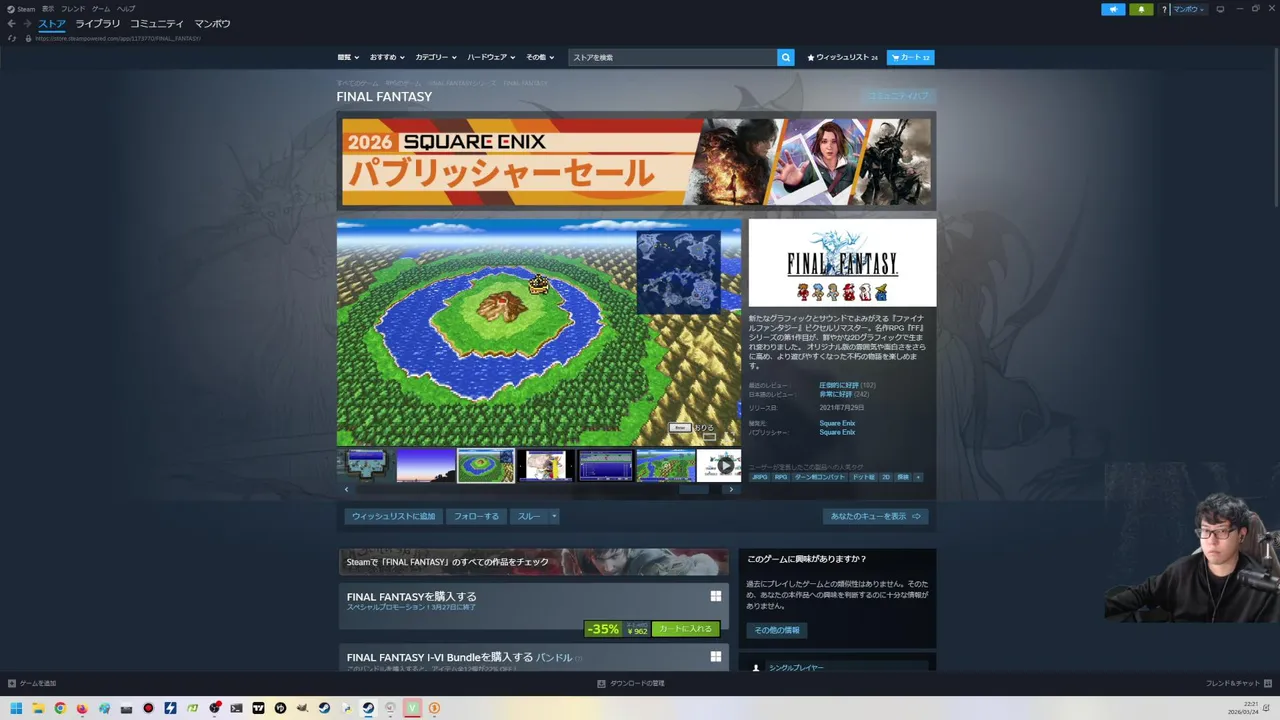Launch Firefox from the taskbar
Image resolution: width=1280 pixels, height=720 pixels.
(x=82, y=708)
